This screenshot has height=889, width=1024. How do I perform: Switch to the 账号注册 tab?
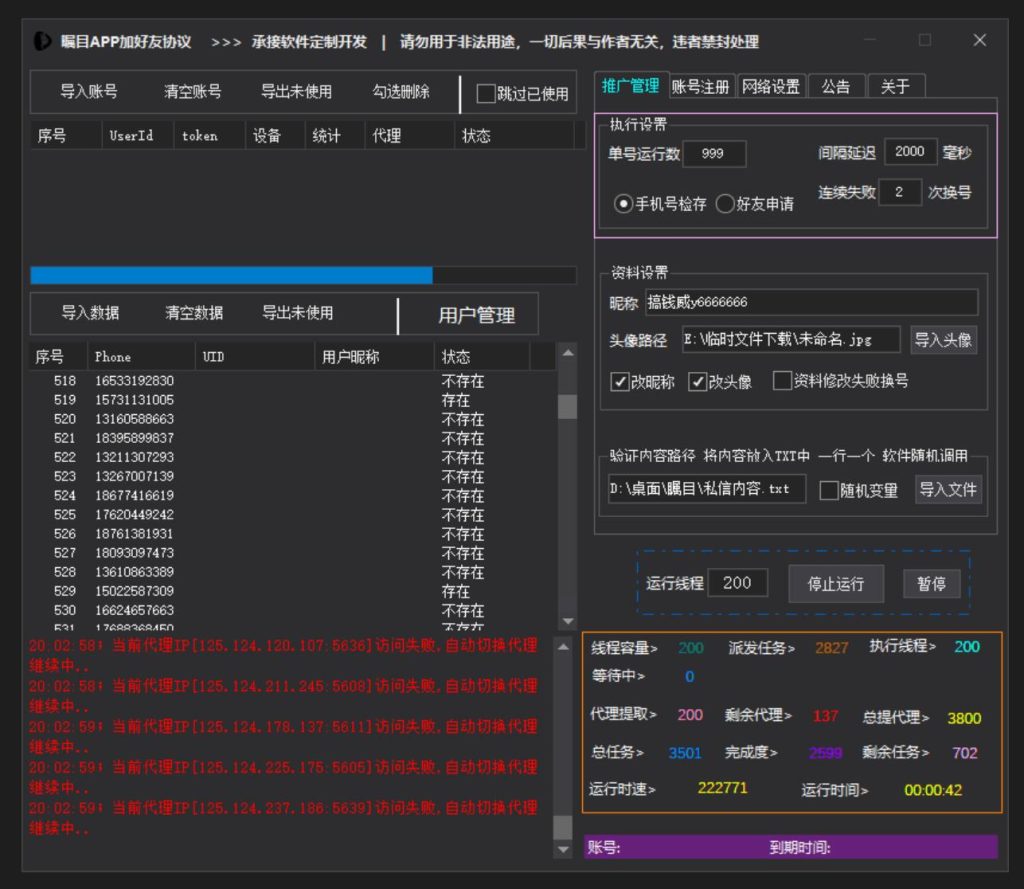coord(700,87)
